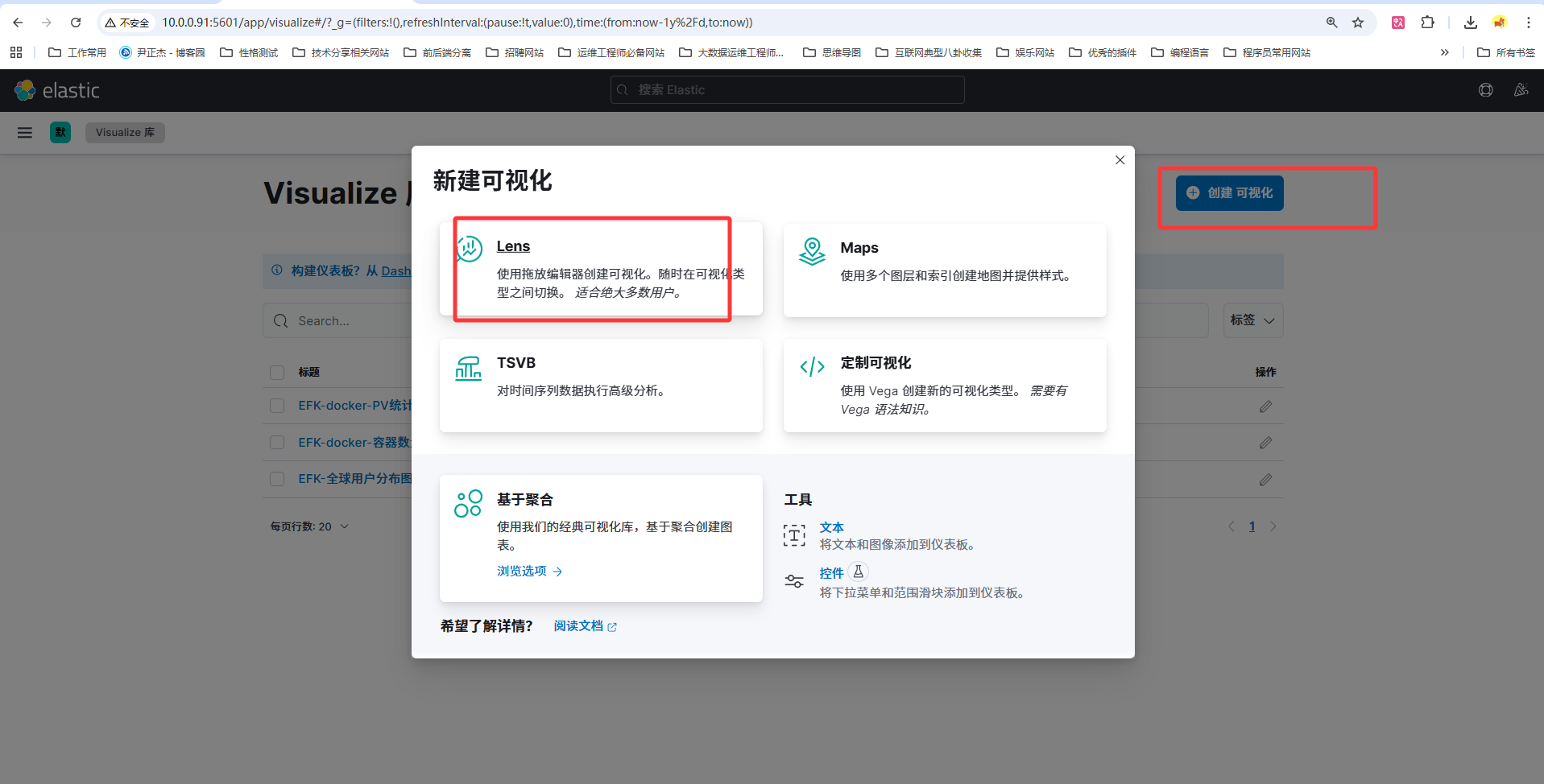
Task: Open the 性格测试 bookmark folder
Action: tap(249, 52)
